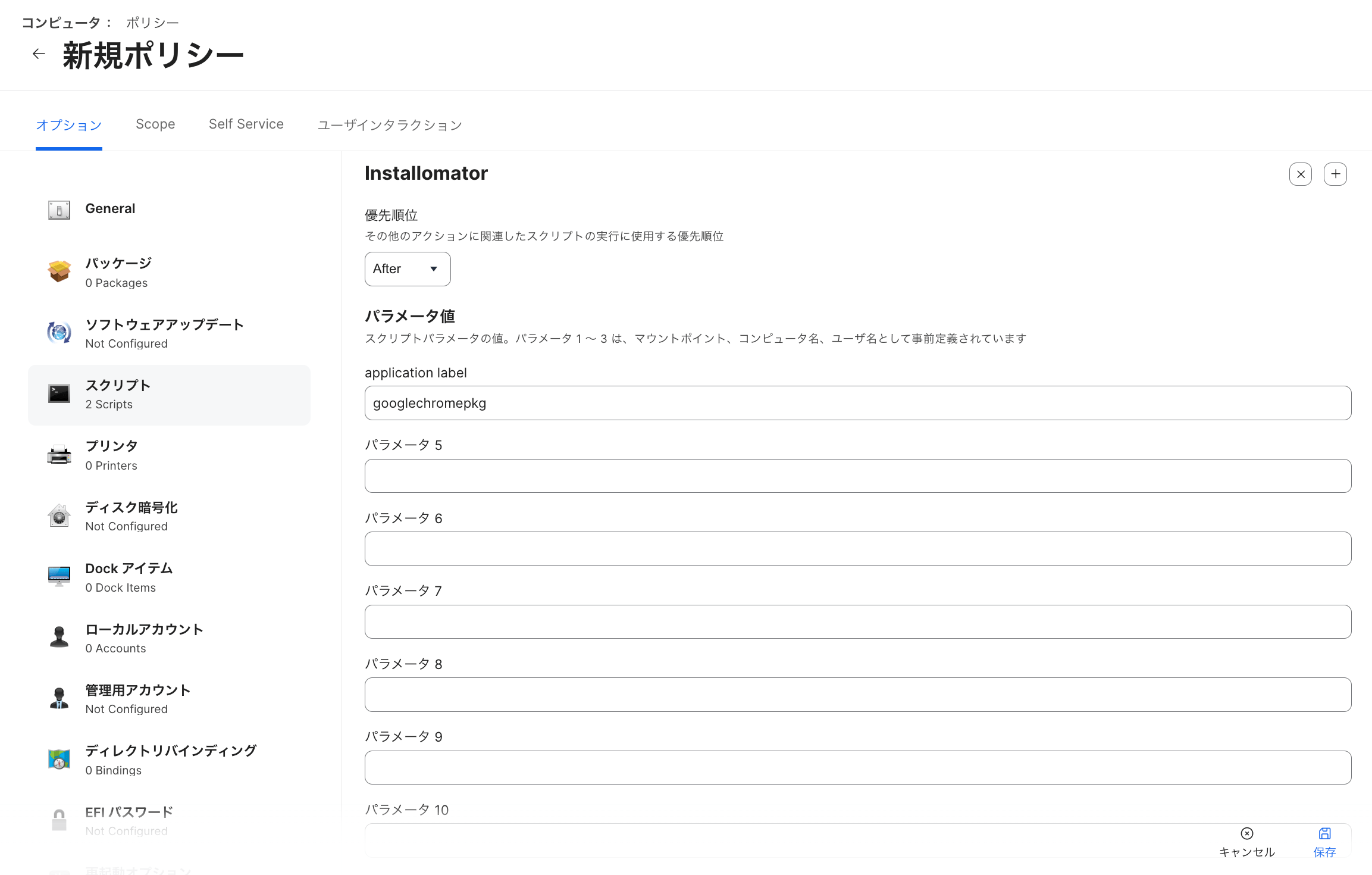Click the パラメータ 7 input field
Image resolution: width=1372 pixels, height=875 pixels.
click(x=858, y=621)
